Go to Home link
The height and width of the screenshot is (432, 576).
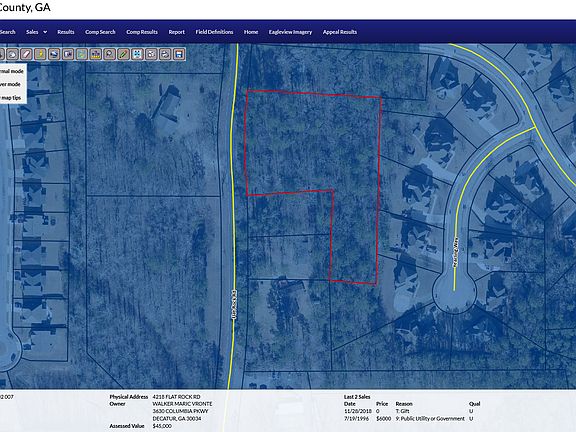click(x=251, y=32)
